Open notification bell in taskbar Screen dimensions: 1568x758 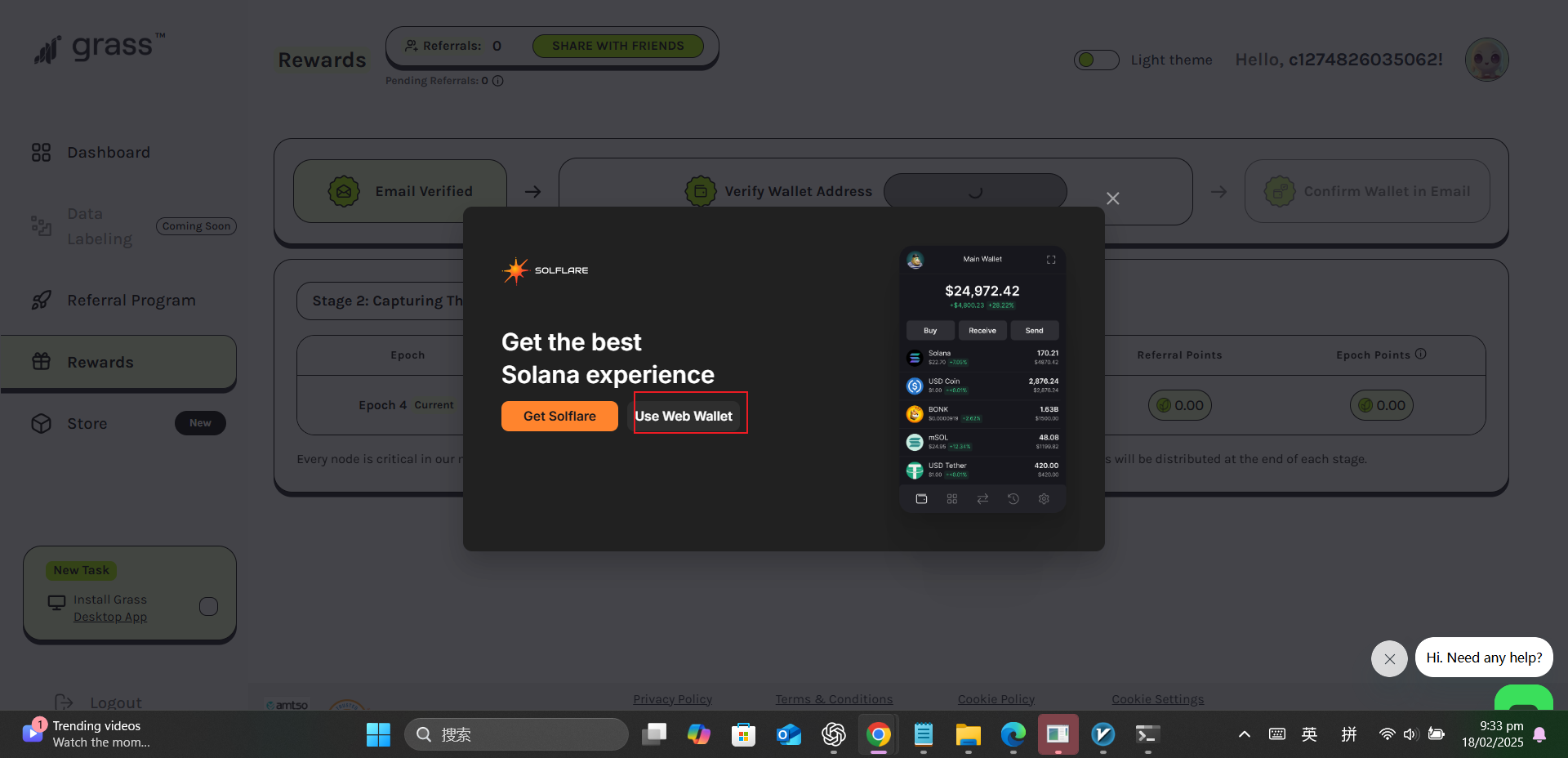1539,734
